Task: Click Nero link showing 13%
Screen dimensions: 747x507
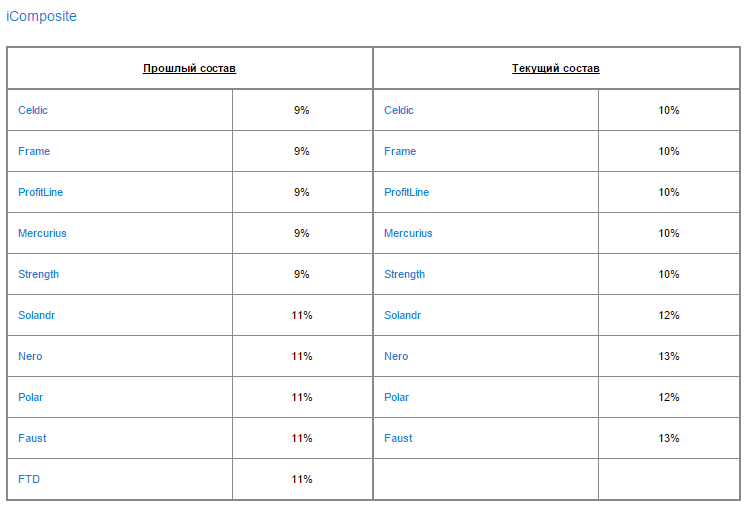Action: (396, 356)
